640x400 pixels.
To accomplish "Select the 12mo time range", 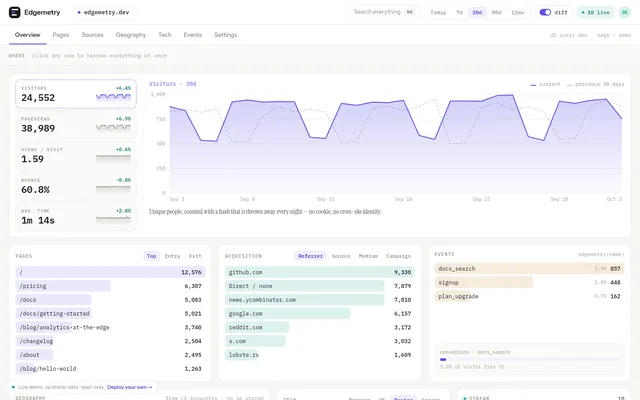I will tap(518, 13).
